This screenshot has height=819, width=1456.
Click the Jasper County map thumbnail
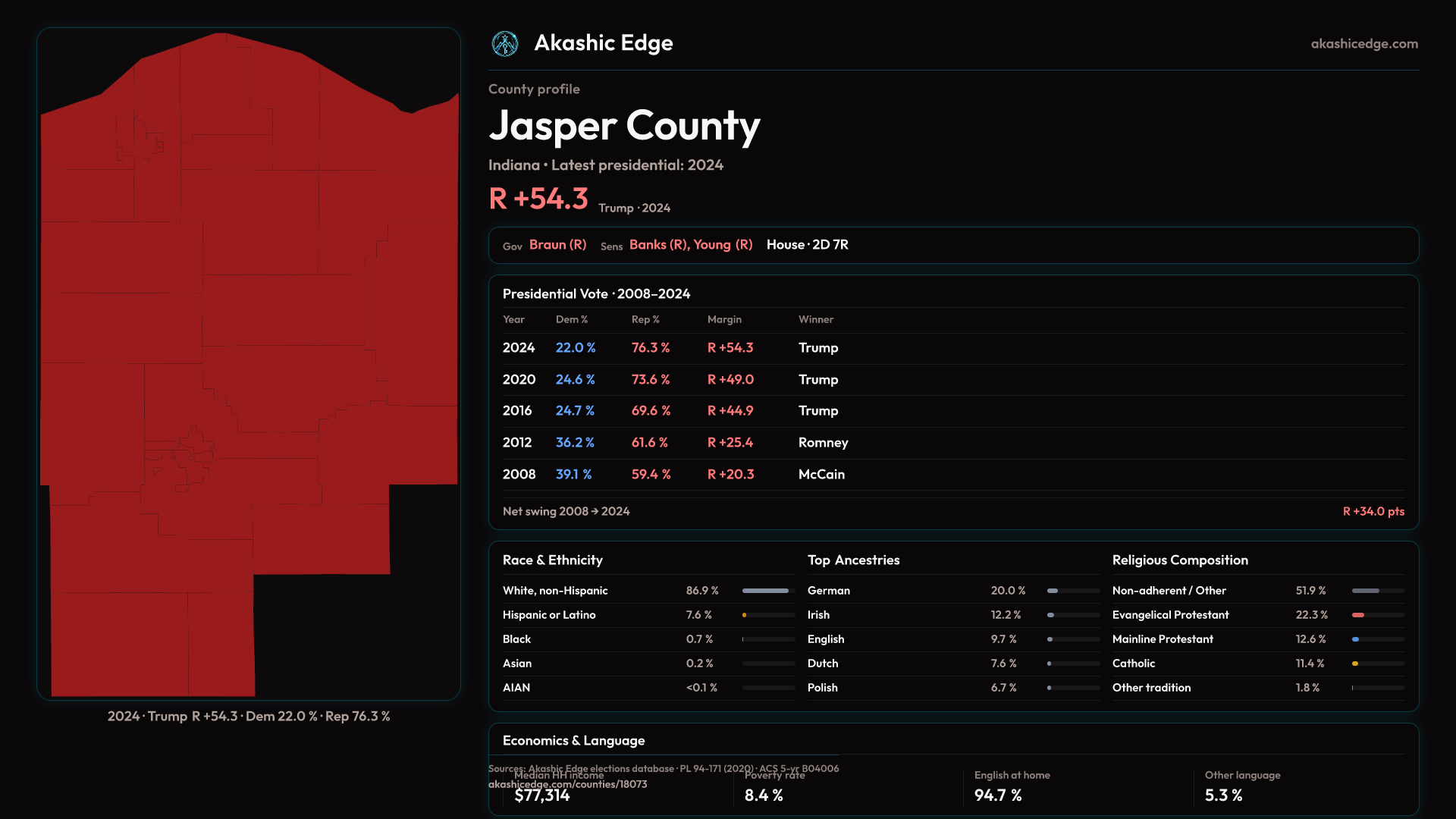249,364
